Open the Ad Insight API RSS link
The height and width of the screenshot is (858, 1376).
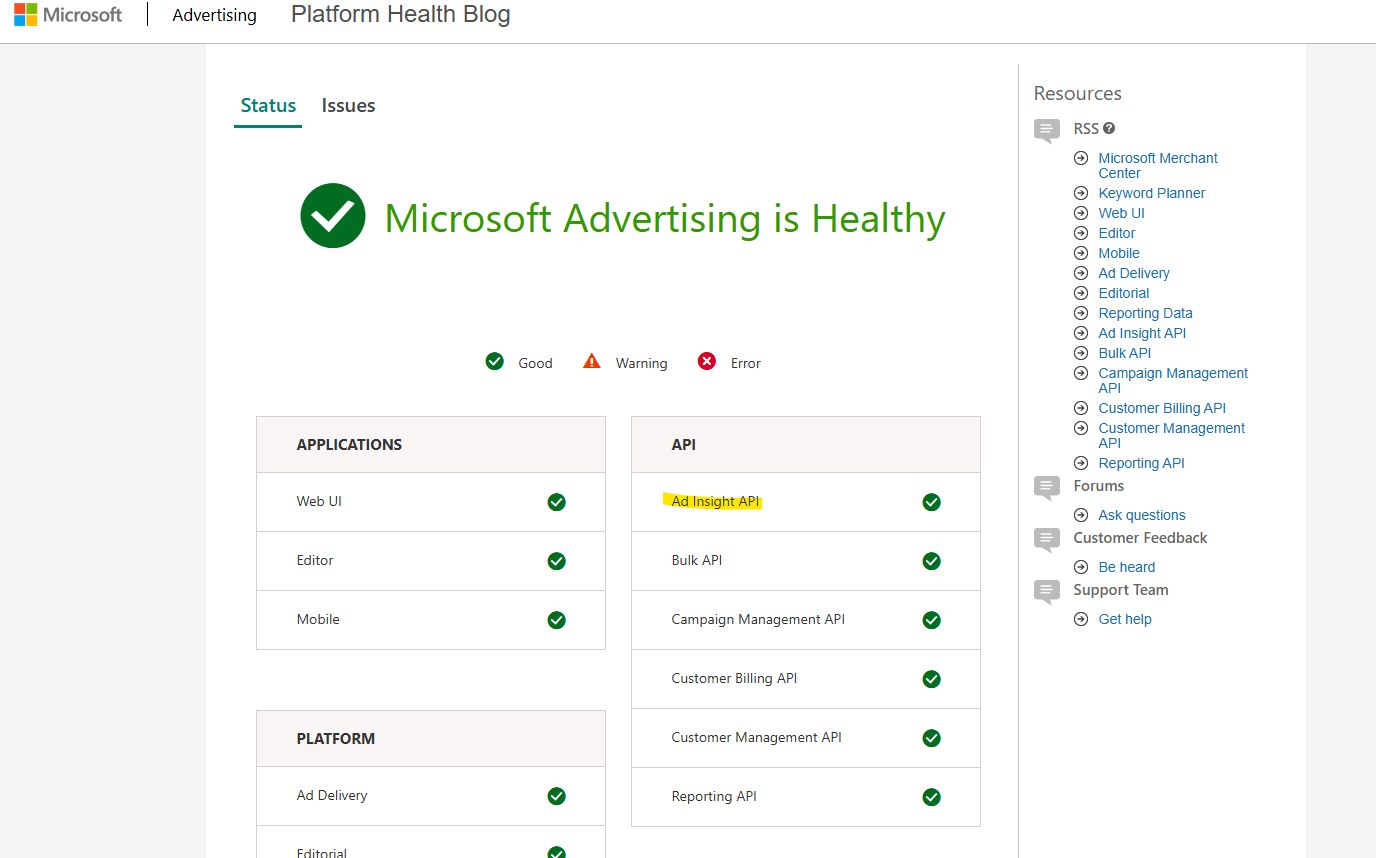(x=1142, y=333)
